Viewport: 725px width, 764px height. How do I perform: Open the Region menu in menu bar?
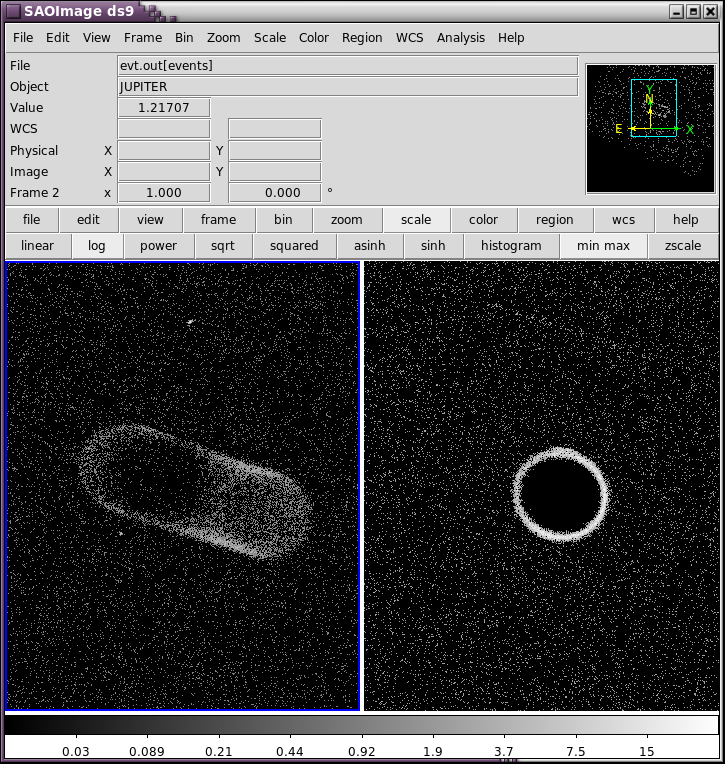coord(362,38)
